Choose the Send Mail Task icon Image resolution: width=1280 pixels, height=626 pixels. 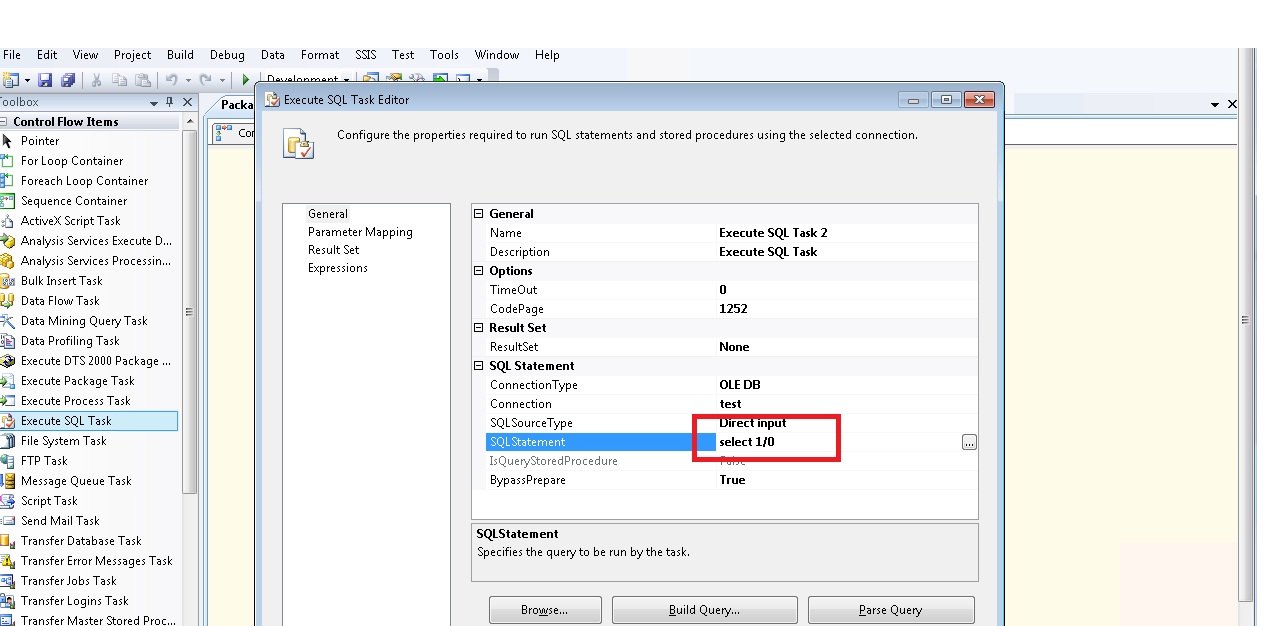[x=9, y=521]
